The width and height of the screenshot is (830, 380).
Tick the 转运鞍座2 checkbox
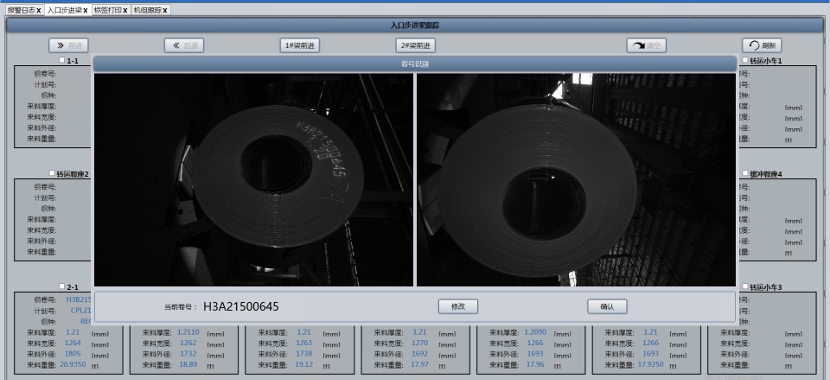pyautogui.click(x=51, y=173)
